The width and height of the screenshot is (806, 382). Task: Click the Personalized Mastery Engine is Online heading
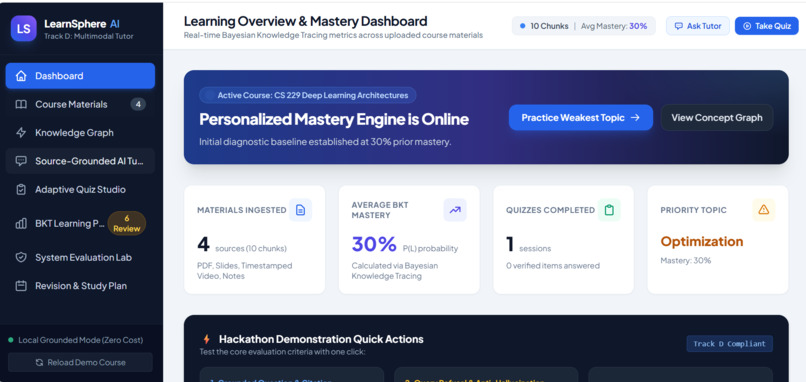[334, 119]
